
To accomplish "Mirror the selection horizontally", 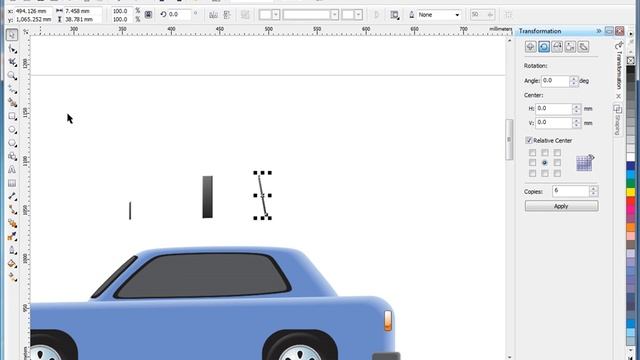I will click(x=213, y=15).
